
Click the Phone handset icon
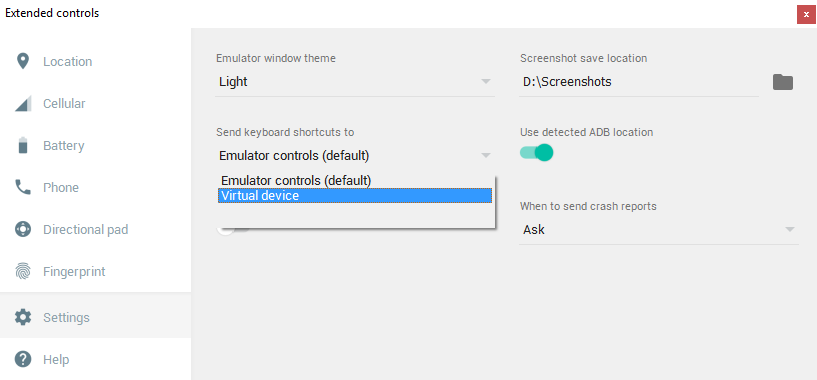(x=23, y=187)
